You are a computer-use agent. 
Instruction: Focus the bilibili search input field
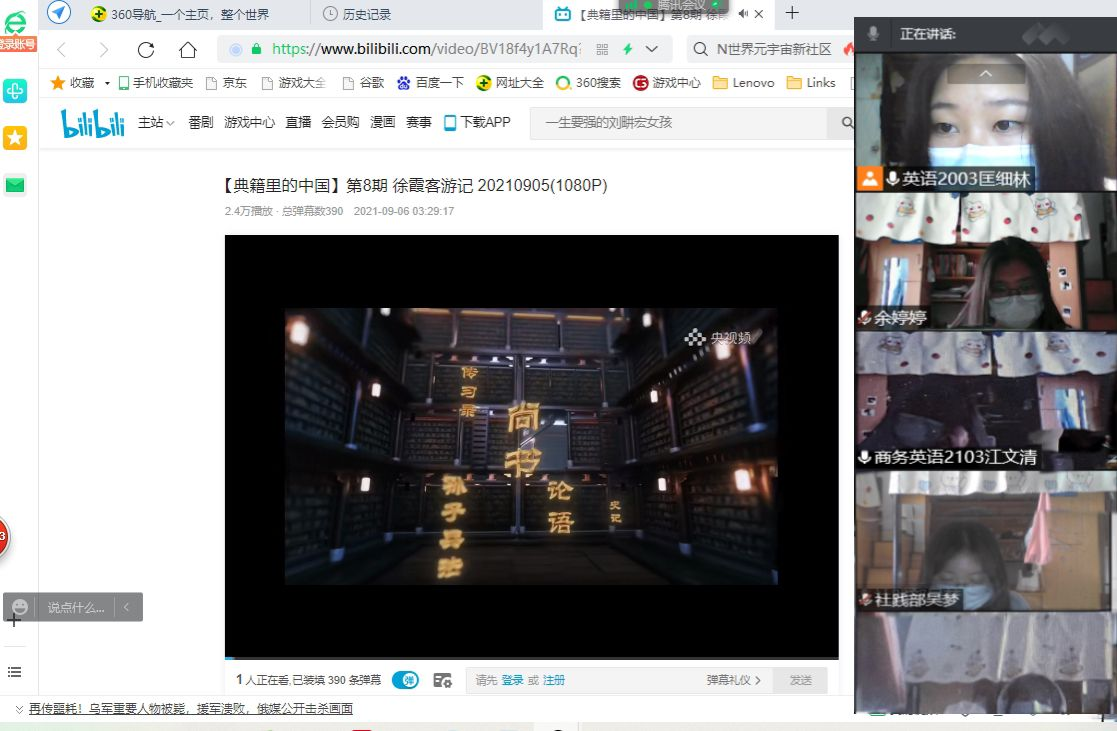pos(679,123)
